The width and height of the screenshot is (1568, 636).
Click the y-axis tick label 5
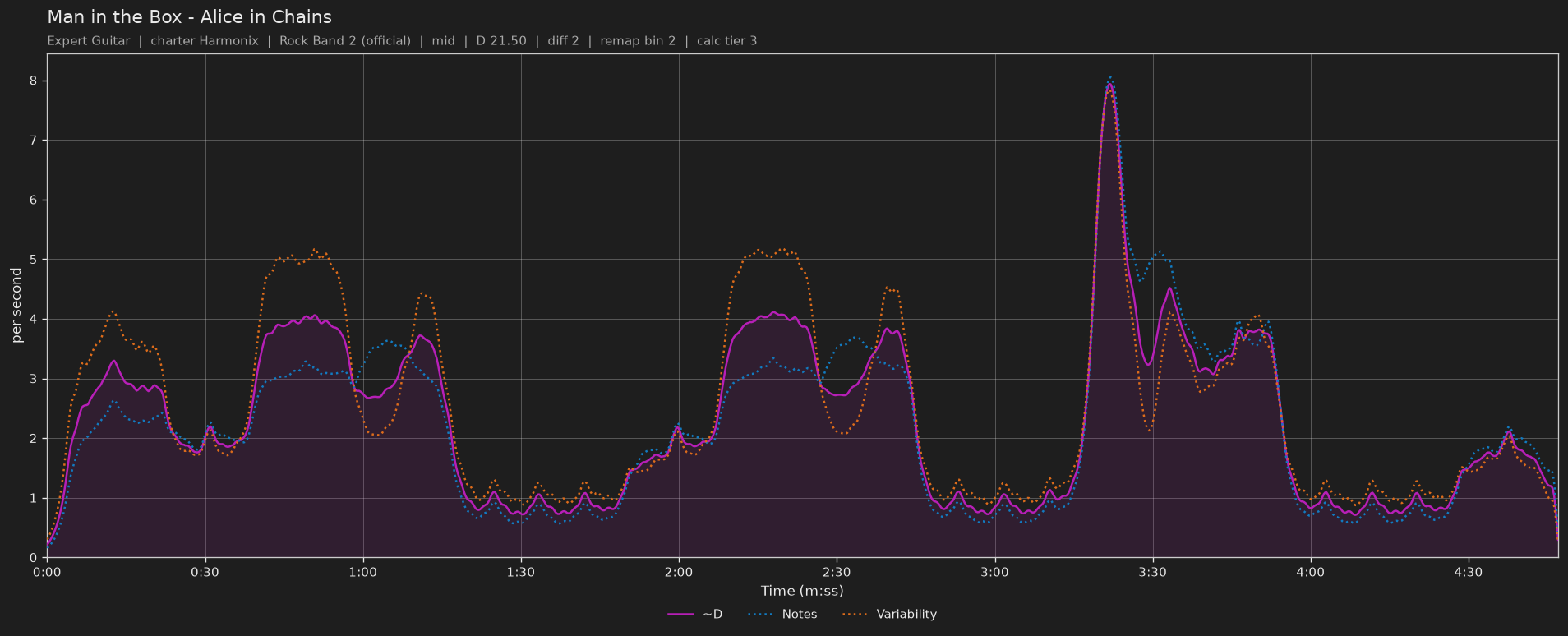tap(35, 260)
